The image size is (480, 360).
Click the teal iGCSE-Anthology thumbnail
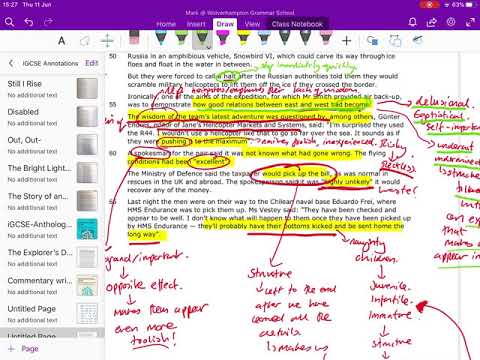click(87, 229)
